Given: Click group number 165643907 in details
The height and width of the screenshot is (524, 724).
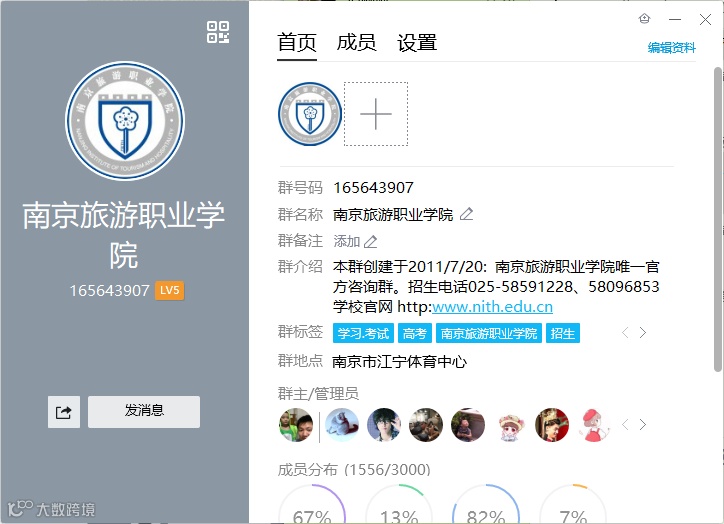Looking at the screenshot, I should point(374,188).
